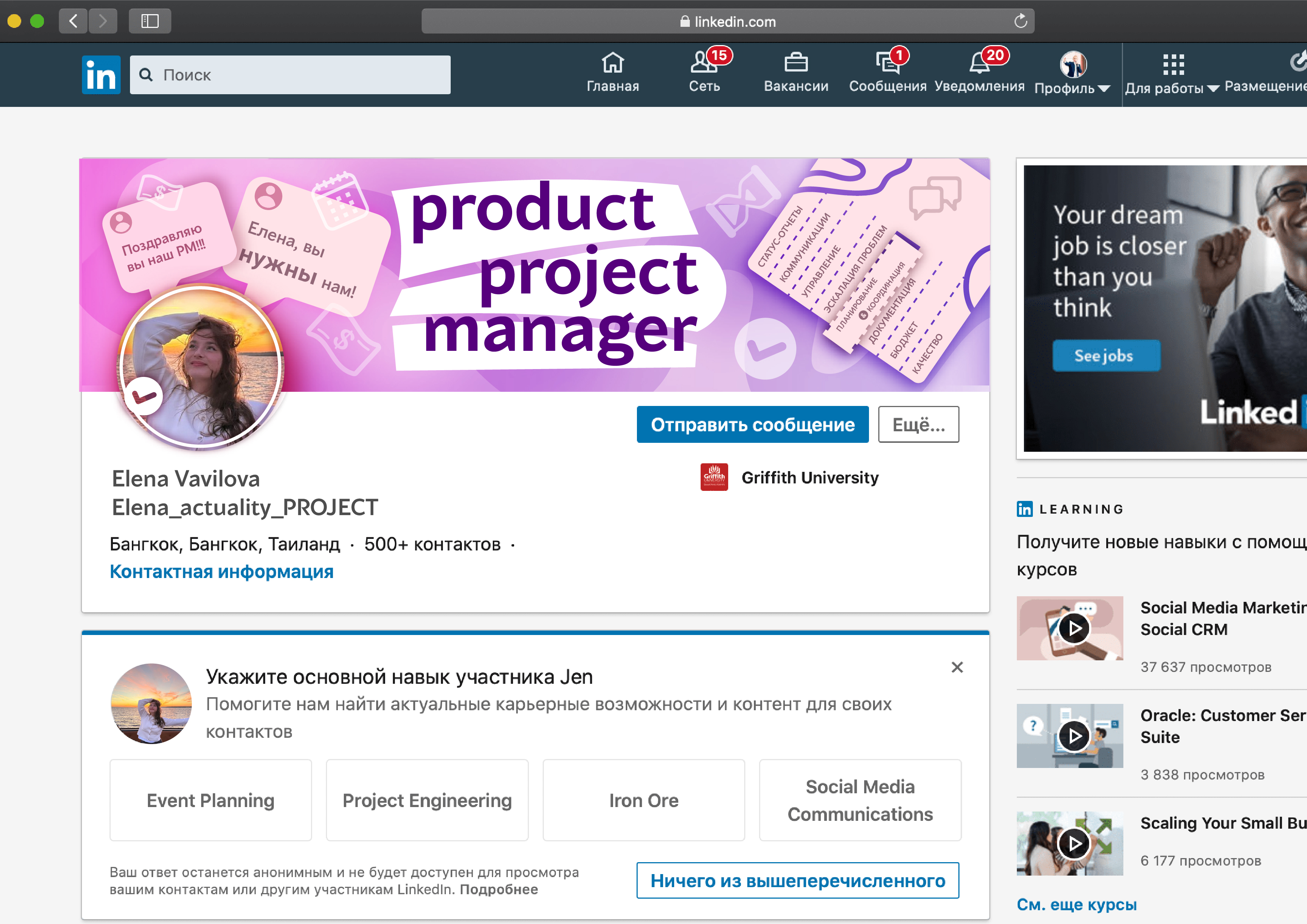The width and height of the screenshot is (1307, 924).
Task: Select the Event Planning skill option
Action: [x=210, y=800]
